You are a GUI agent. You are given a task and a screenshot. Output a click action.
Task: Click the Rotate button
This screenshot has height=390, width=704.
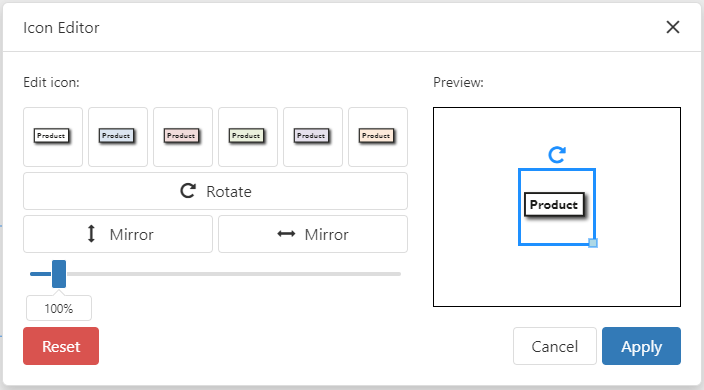(x=216, y=191)
